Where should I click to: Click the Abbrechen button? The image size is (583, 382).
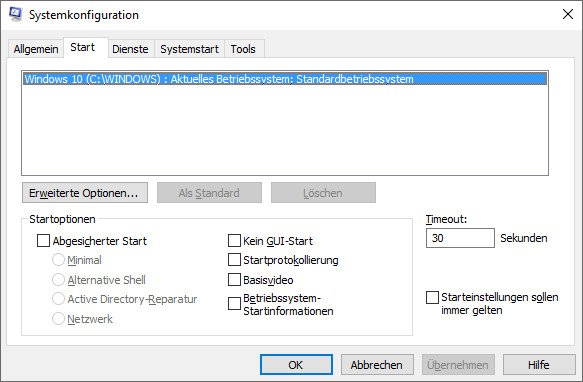pyautogui.click(x=377, y=365)
